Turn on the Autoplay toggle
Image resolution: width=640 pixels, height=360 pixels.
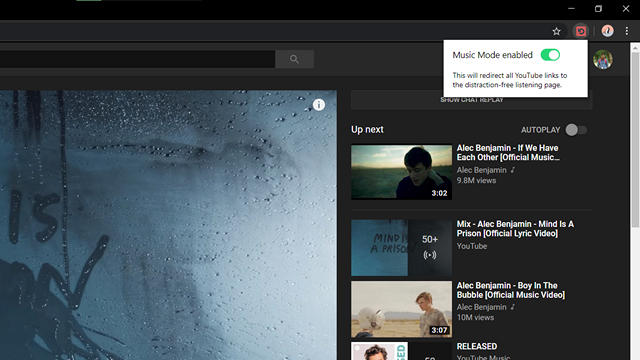(576, 130)
